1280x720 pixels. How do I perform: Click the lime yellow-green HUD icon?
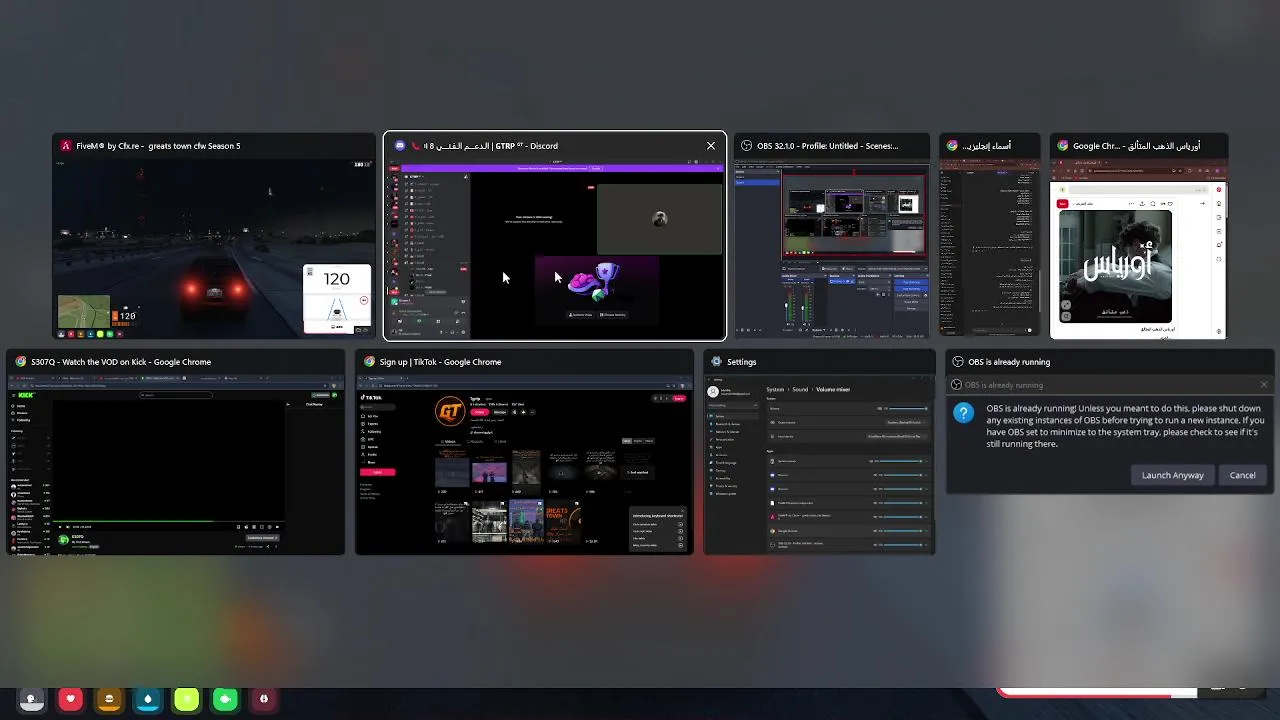pyautogui.click(x=186, y=699)
